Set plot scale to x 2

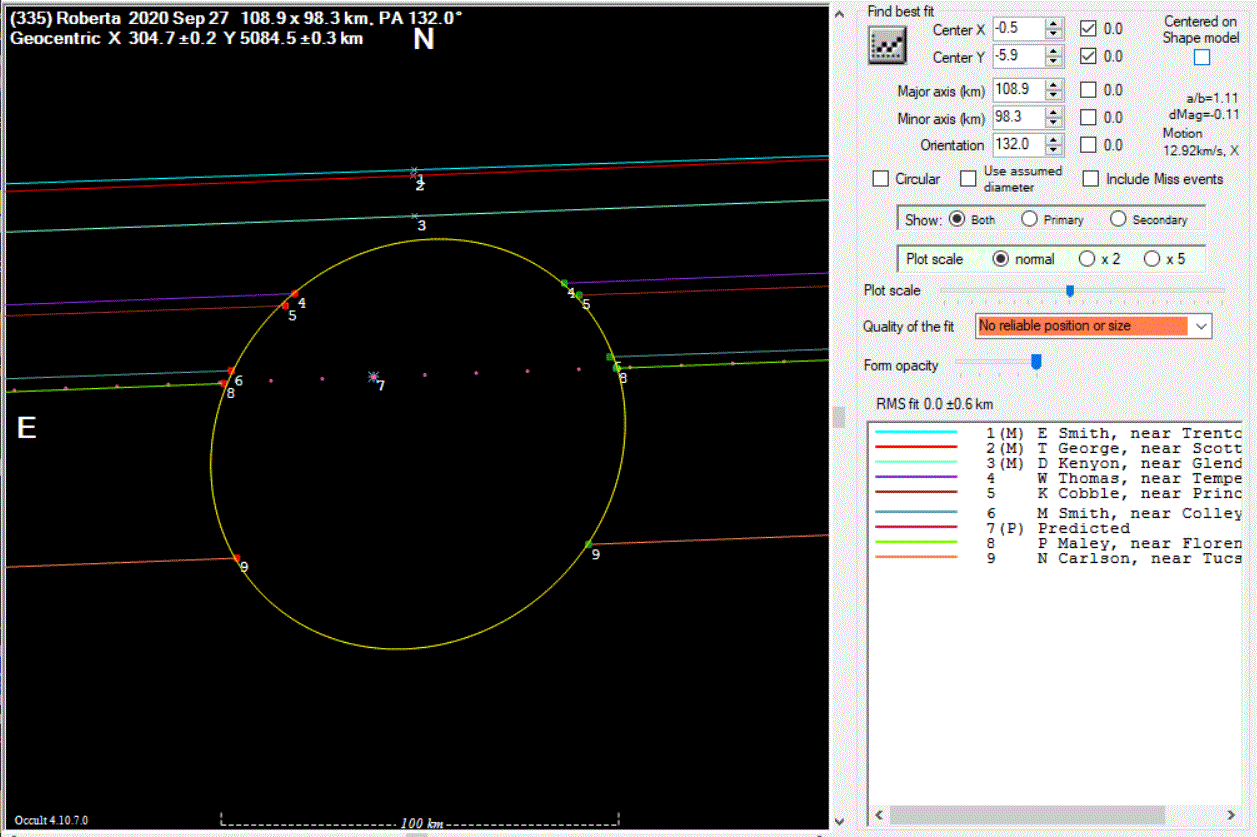1087,259
